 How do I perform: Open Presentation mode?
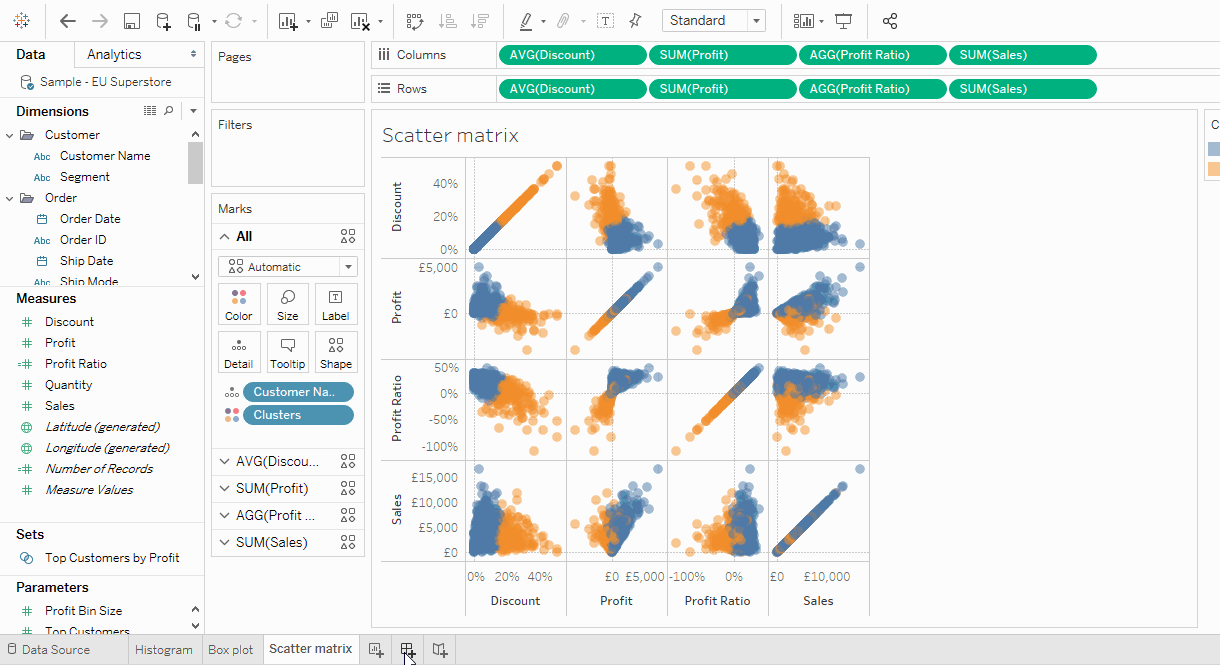(844, 21)
